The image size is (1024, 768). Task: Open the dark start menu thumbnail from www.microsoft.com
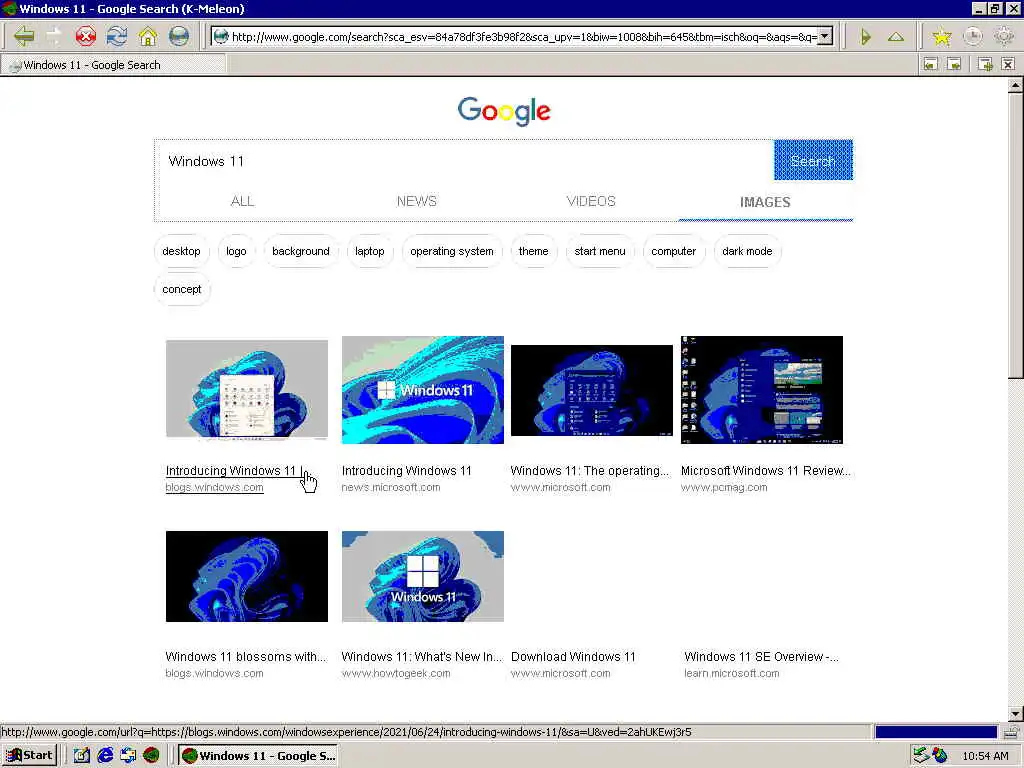592,390
